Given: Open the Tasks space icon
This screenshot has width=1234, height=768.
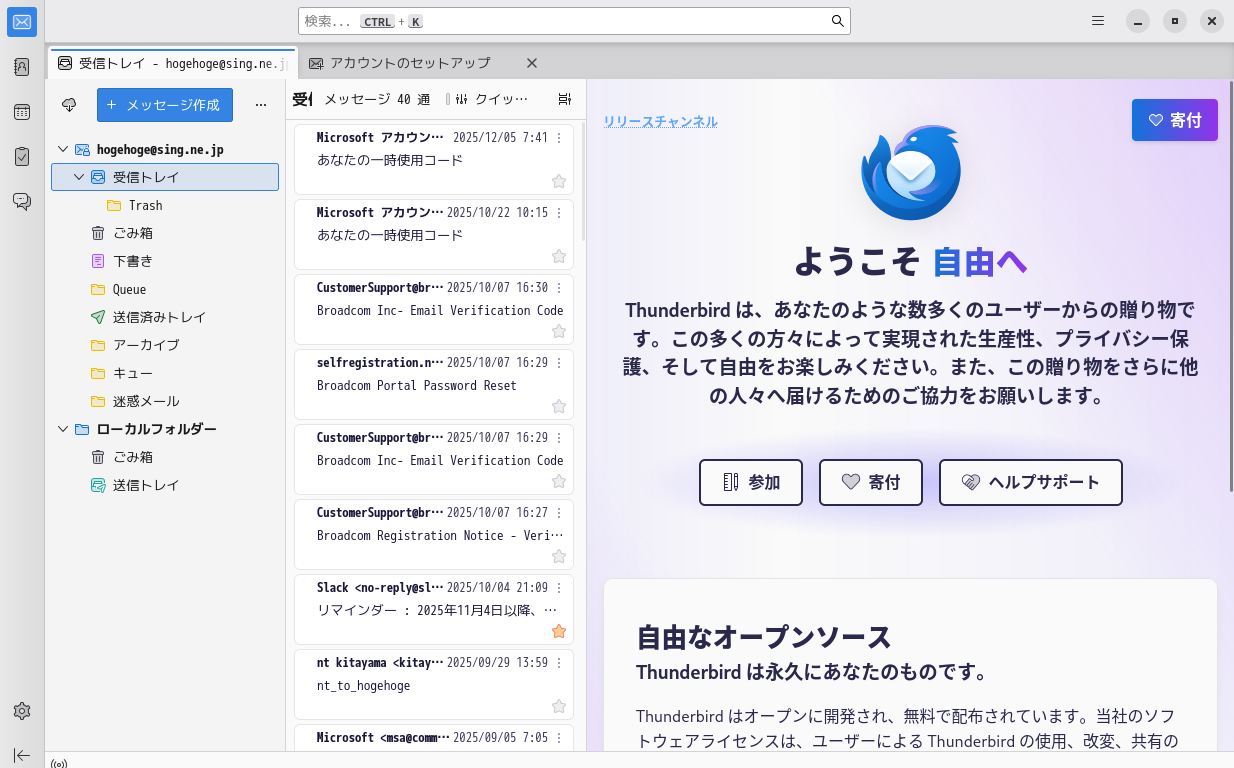Looking at the screenshot, I should [22, 157].
